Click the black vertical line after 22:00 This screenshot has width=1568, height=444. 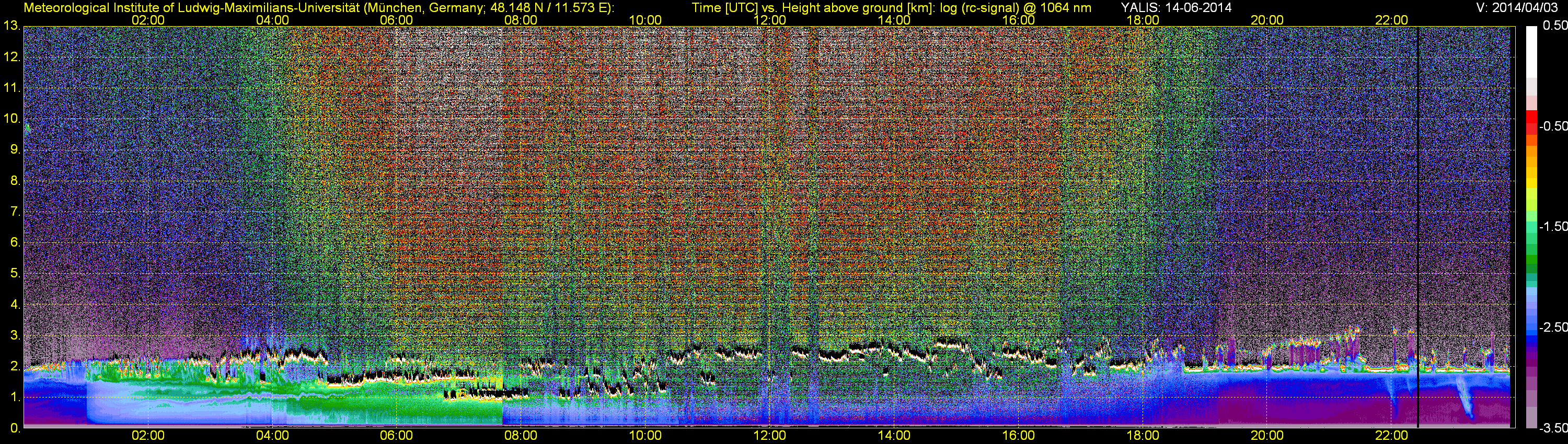coord(1417,231)
